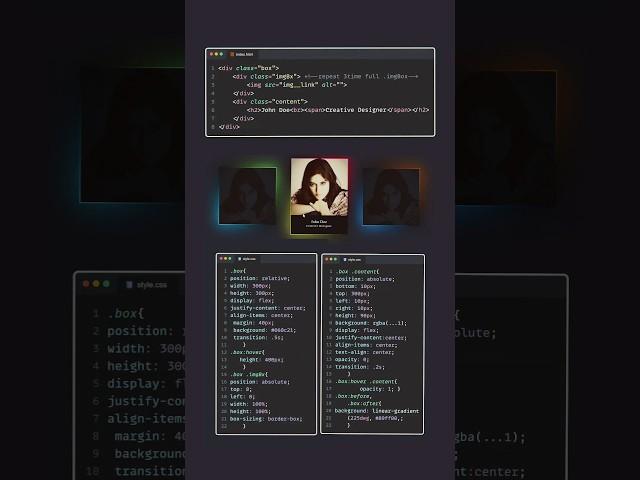Click the .box:hover .content{ selector line

pyautogui.click(x=366, y=382)
